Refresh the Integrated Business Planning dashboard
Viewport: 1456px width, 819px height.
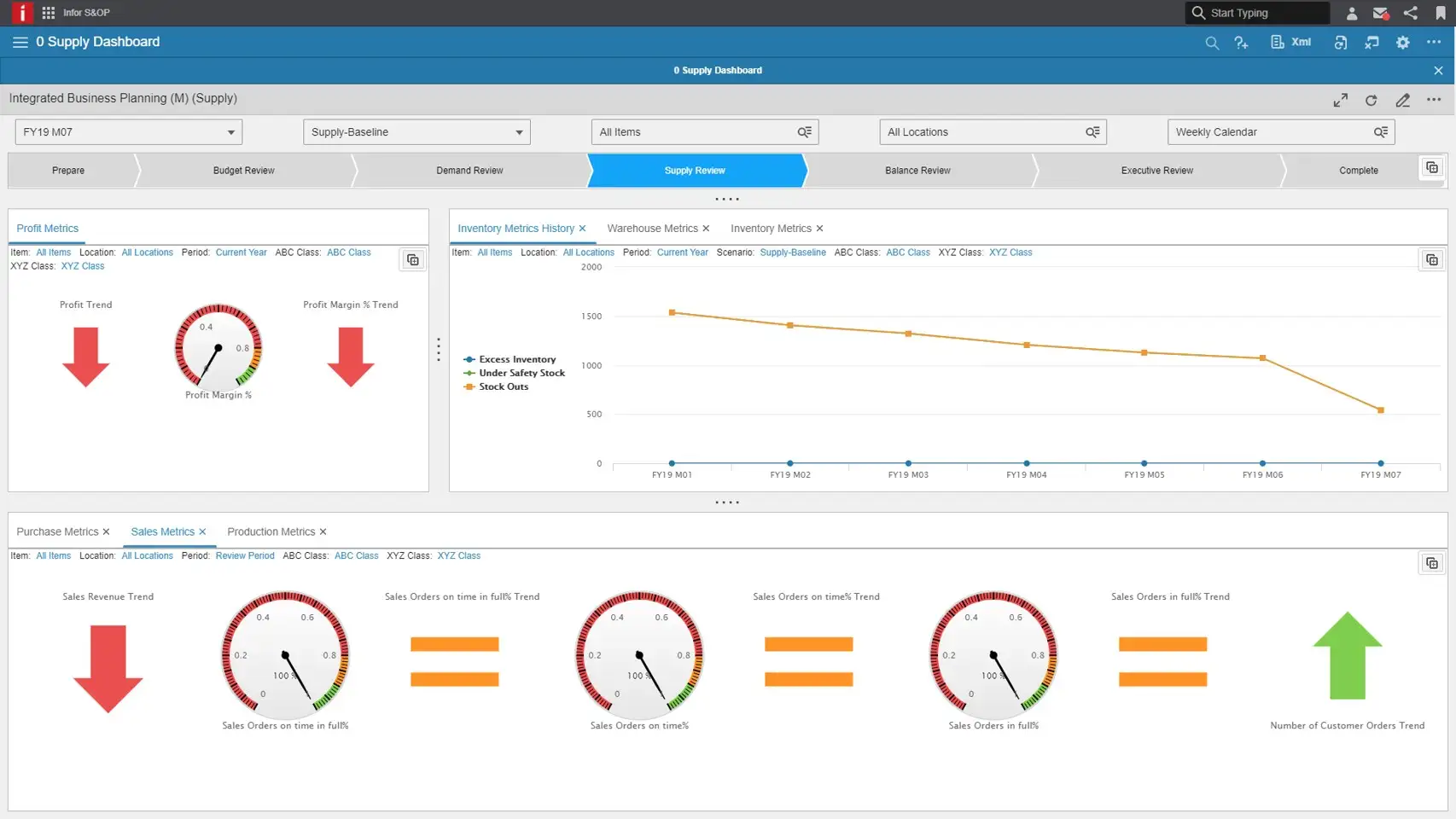tap(1371, 100)
